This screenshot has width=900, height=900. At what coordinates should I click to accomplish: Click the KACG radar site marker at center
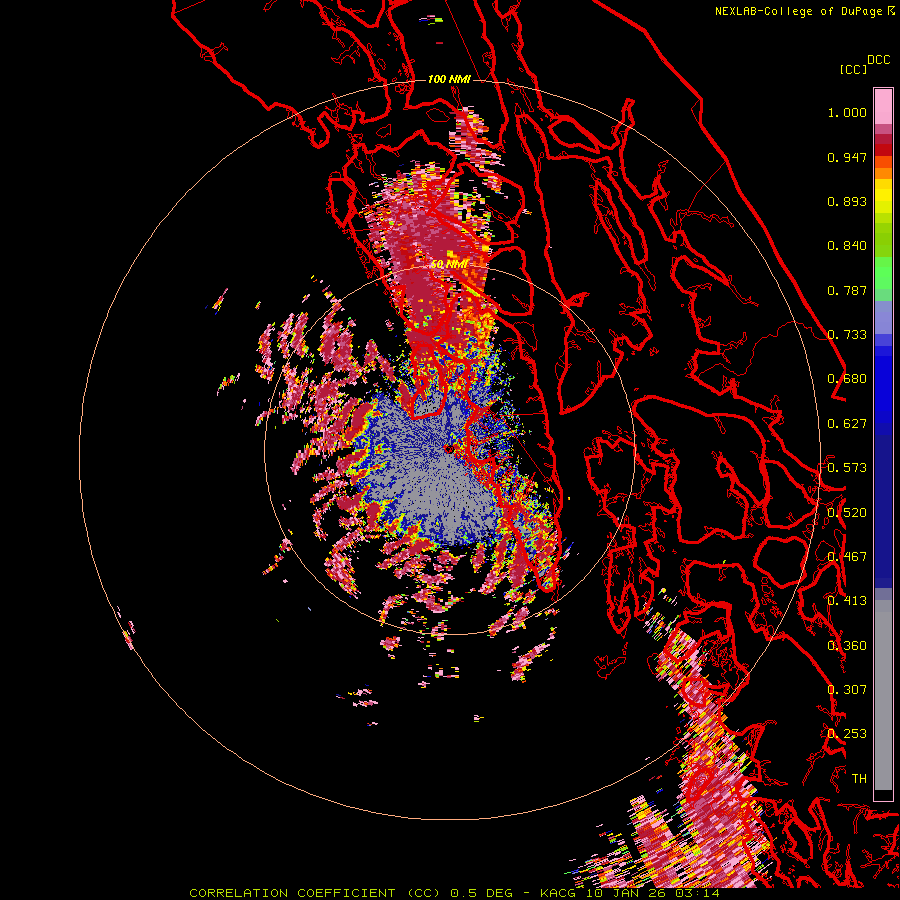[x=449, y=449]
